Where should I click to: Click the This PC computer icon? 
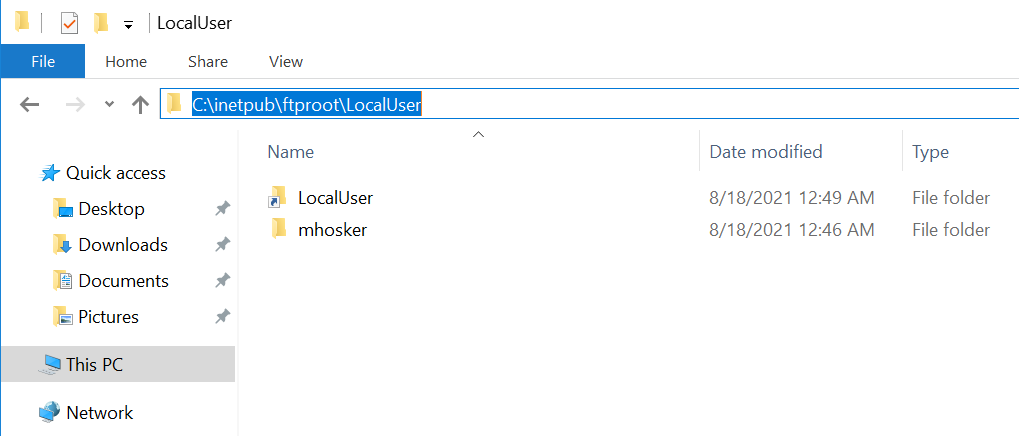coord(50,365)
